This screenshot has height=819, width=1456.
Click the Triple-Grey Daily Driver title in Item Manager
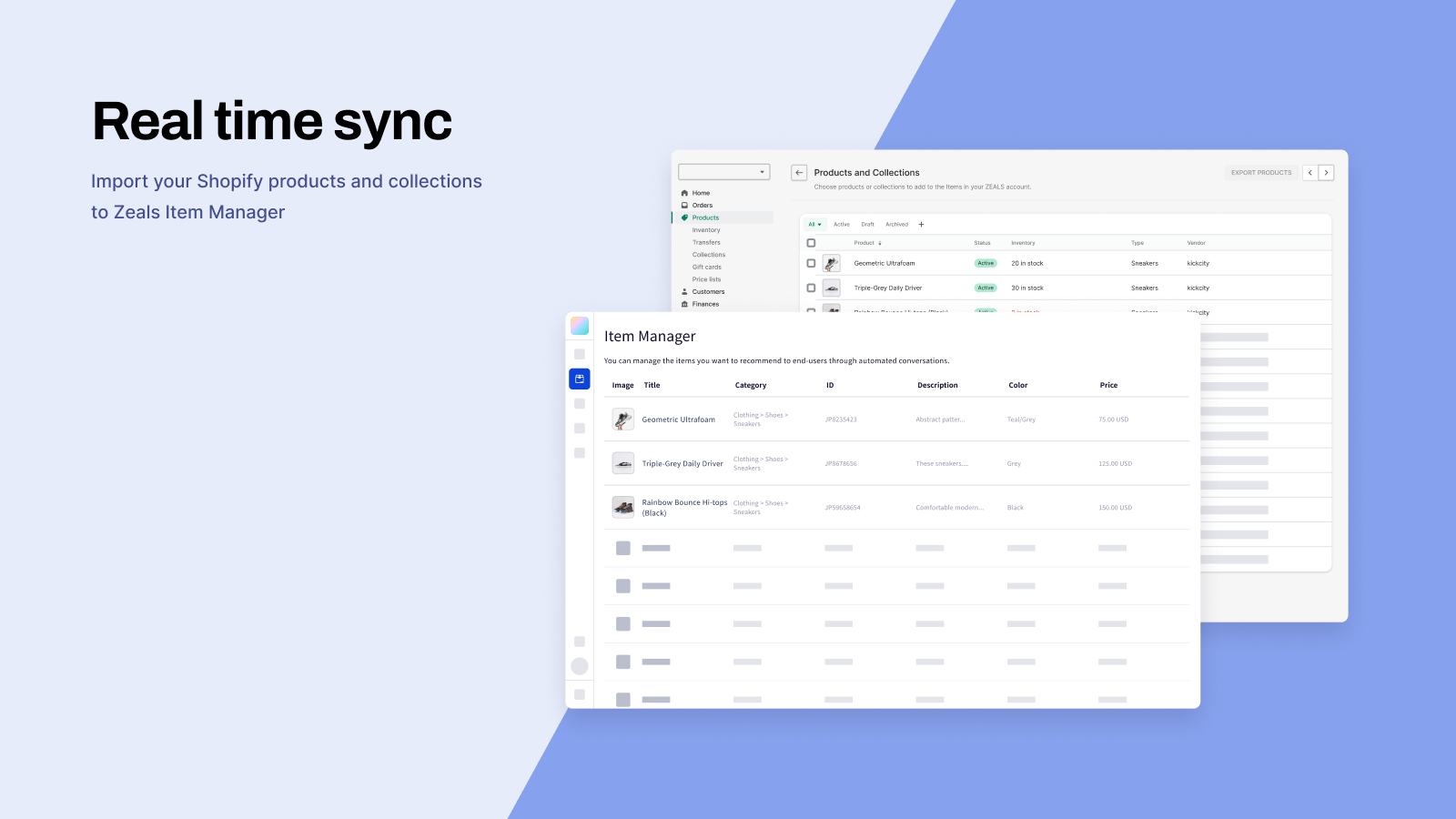682,463
